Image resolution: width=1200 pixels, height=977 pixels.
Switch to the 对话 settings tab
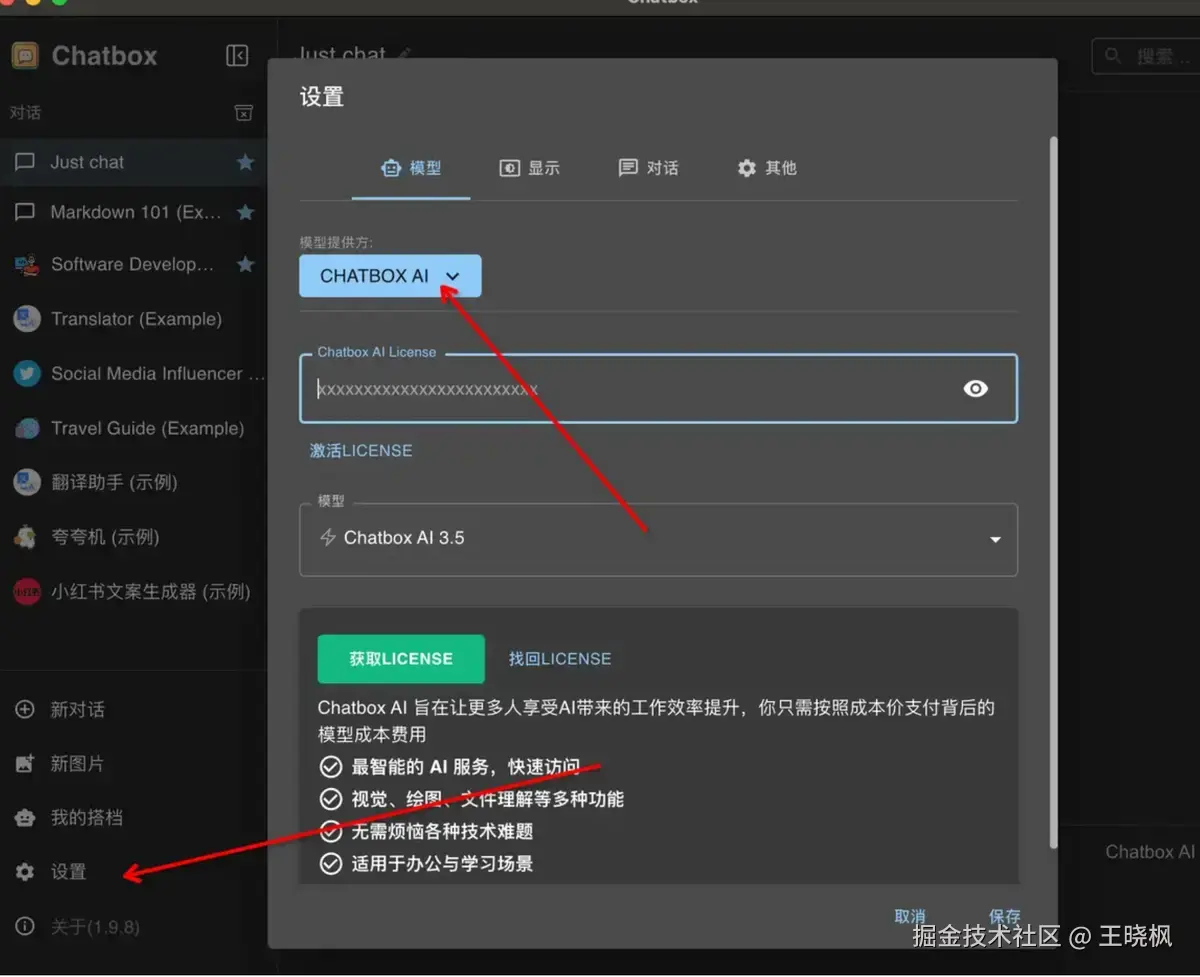point(649,168)
